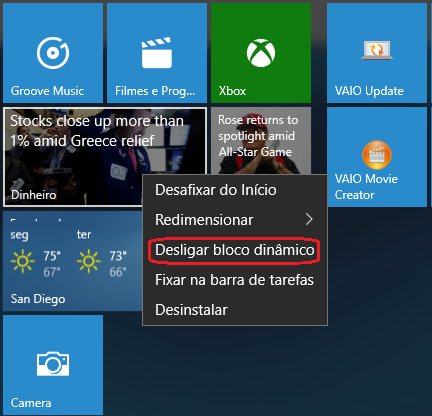Select Fixar na barra de tarefas

235,280
